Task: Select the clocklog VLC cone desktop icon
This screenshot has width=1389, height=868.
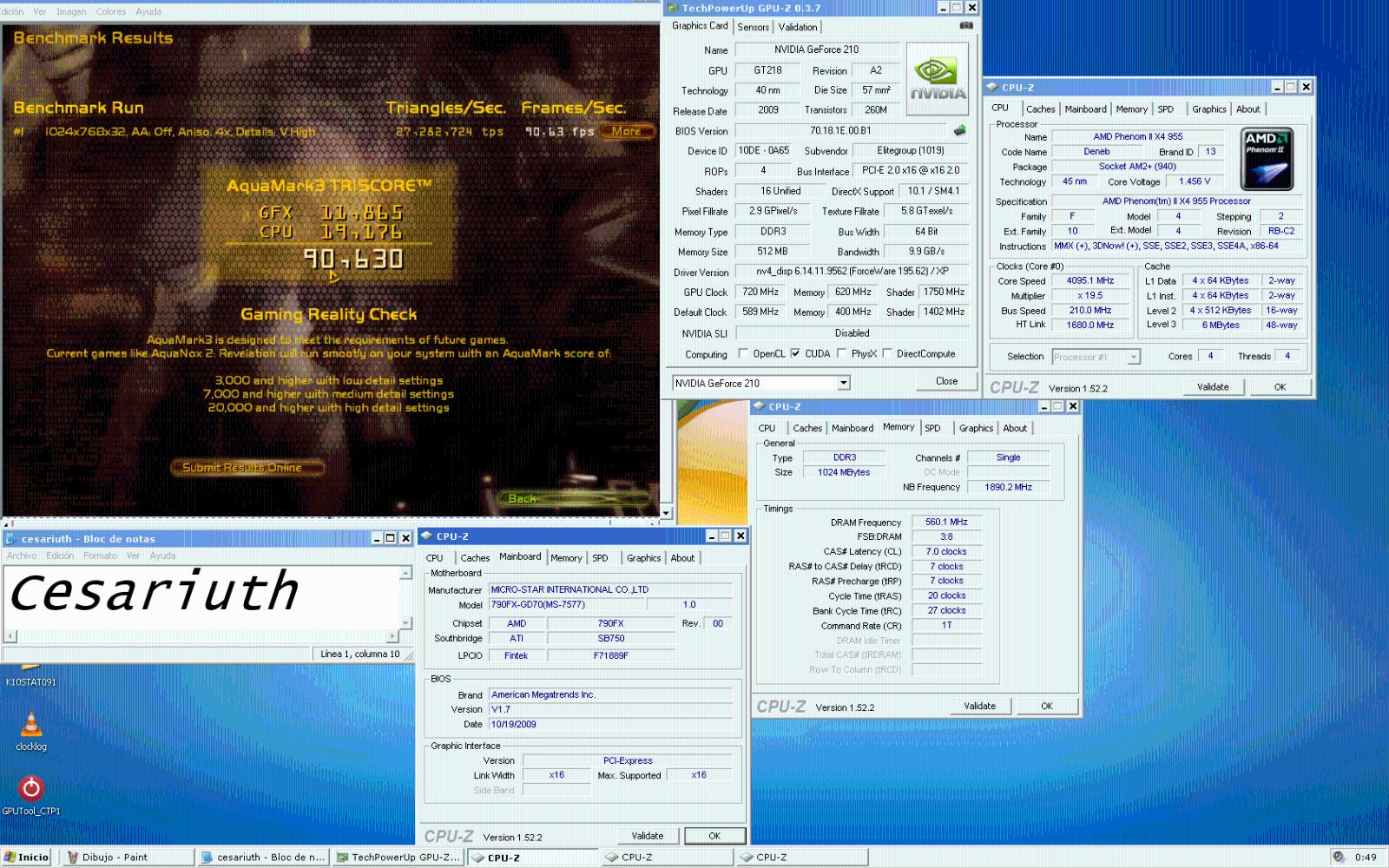Action: click(30, 730)
